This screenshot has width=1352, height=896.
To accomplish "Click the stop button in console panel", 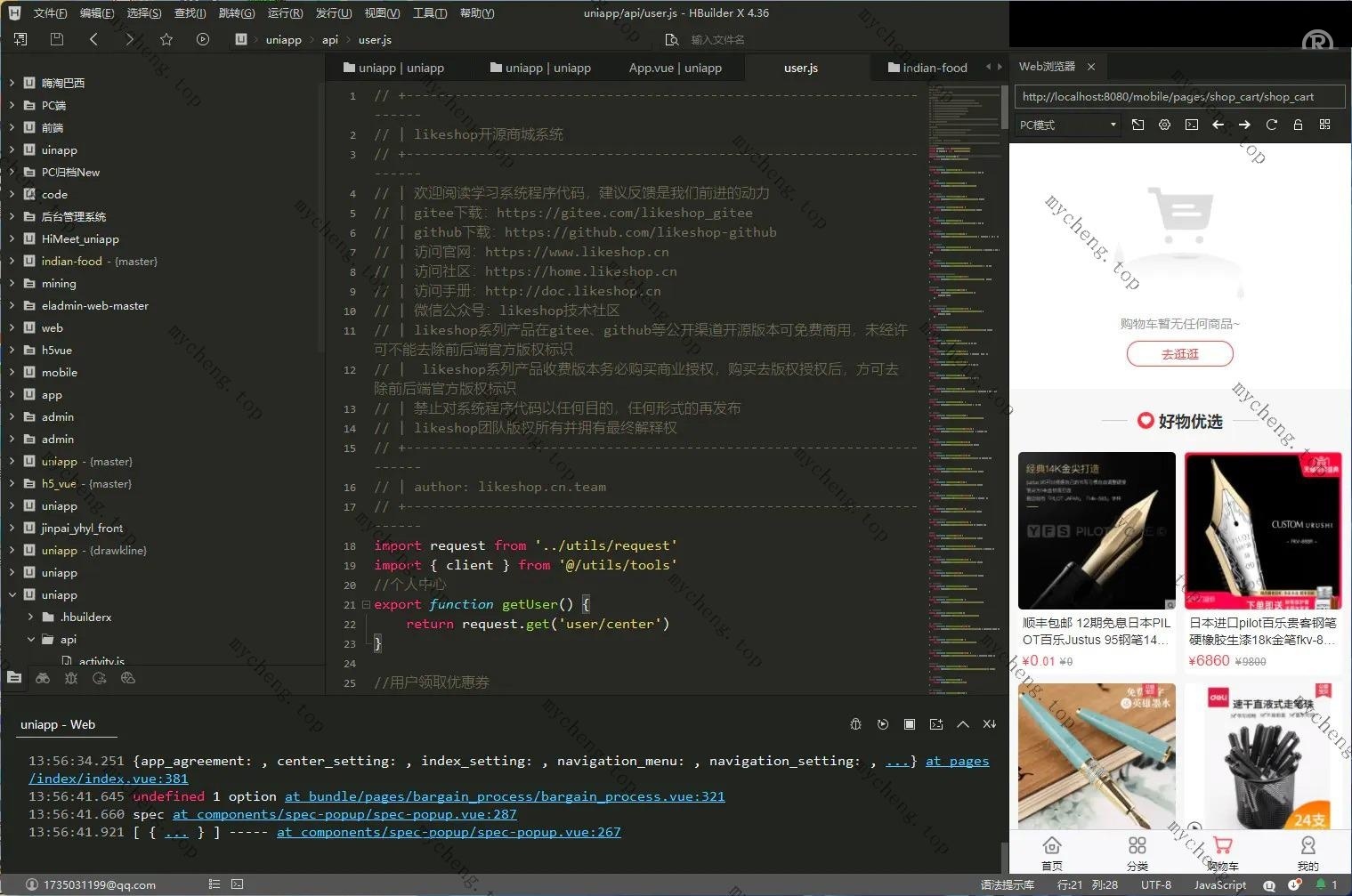I will (909, 724).
